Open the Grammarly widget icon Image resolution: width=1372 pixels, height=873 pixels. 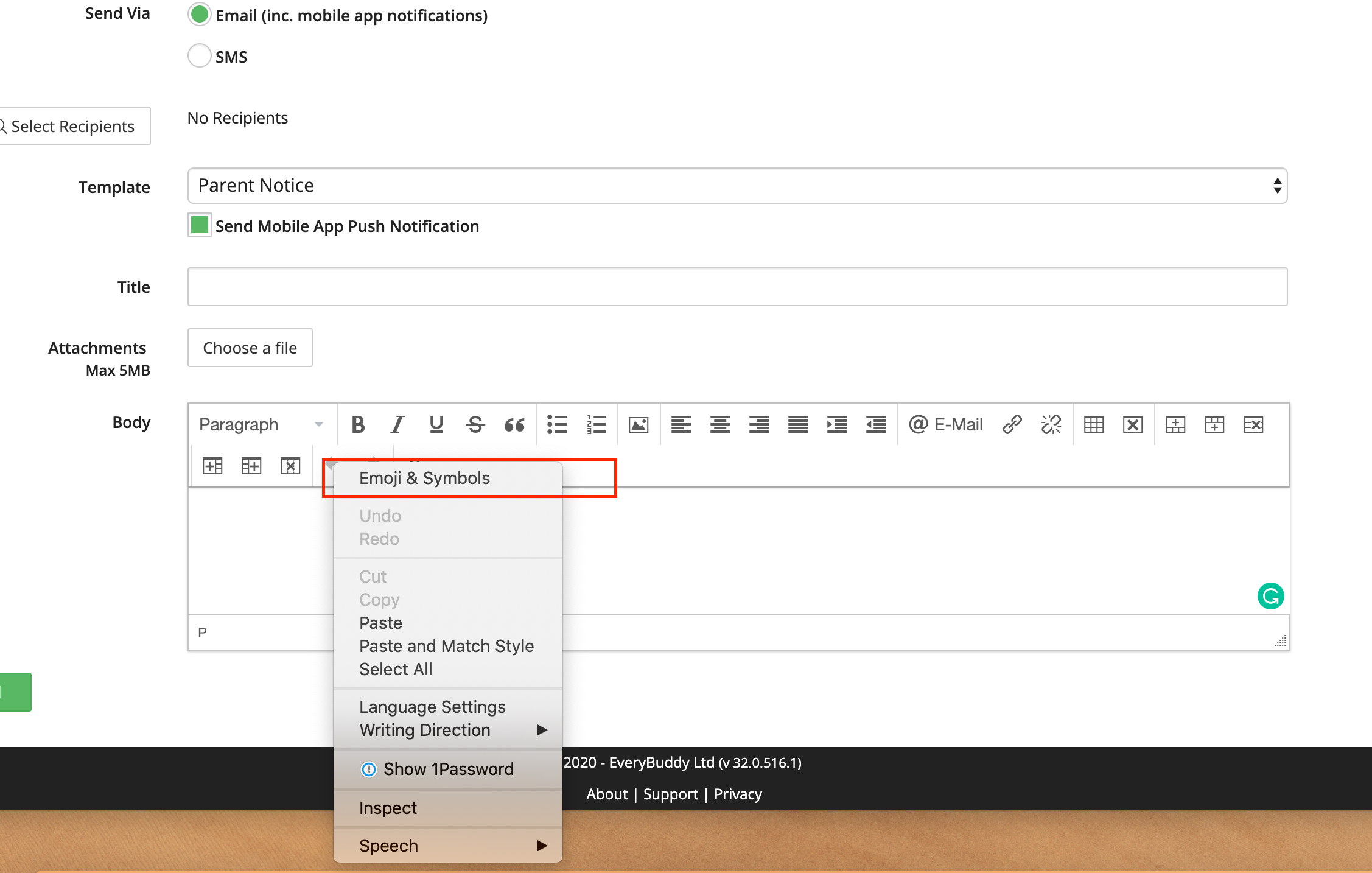coord(1270,596)
